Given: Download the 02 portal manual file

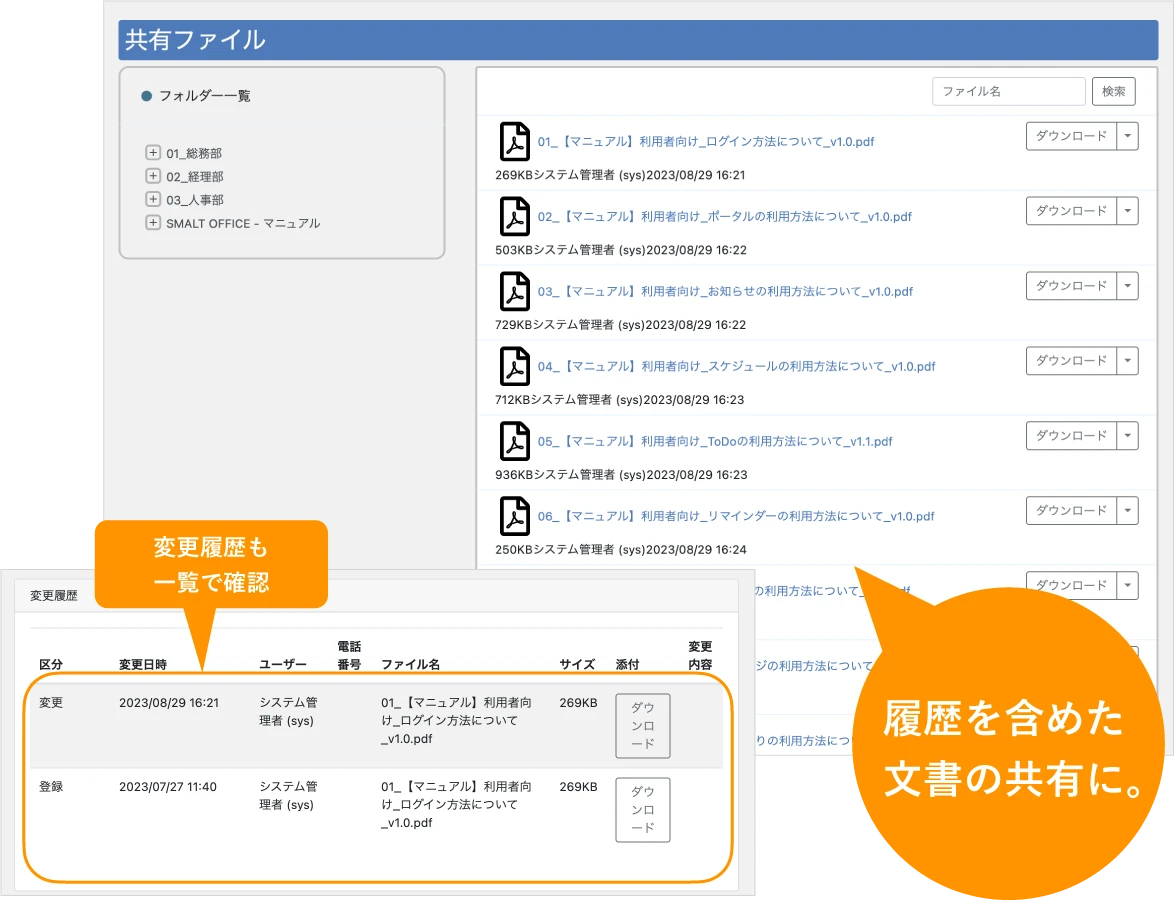Looking at the screenshot, I should [x=1071, y=211].
